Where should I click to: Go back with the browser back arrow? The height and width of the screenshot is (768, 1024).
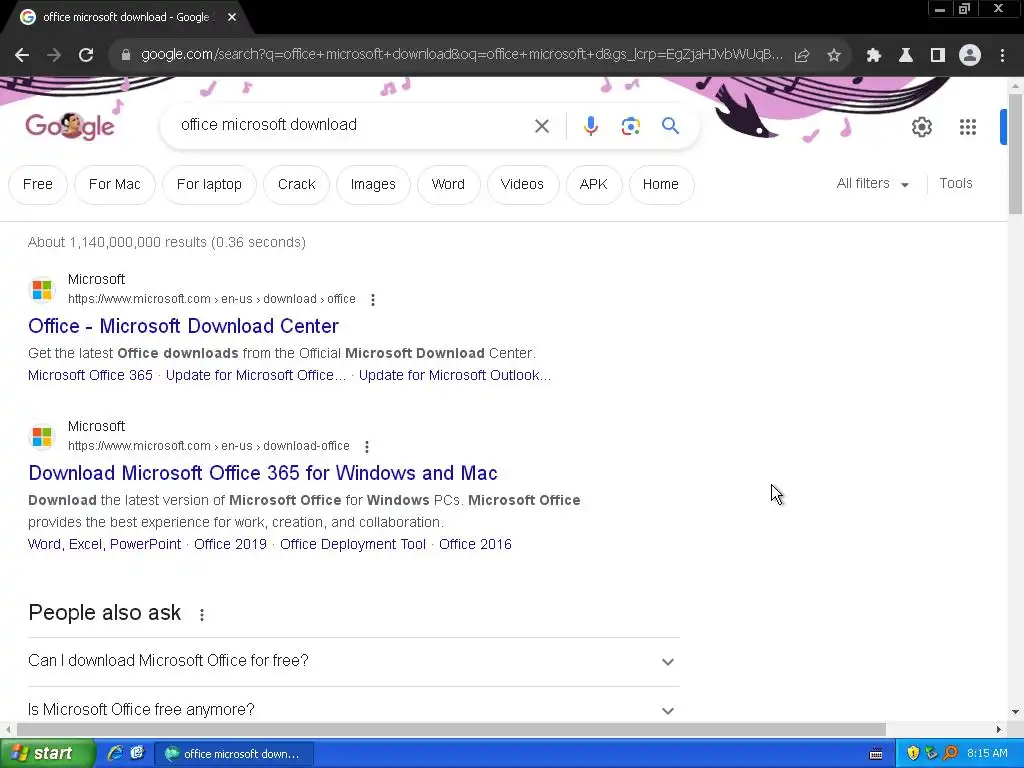click(22, 56)
